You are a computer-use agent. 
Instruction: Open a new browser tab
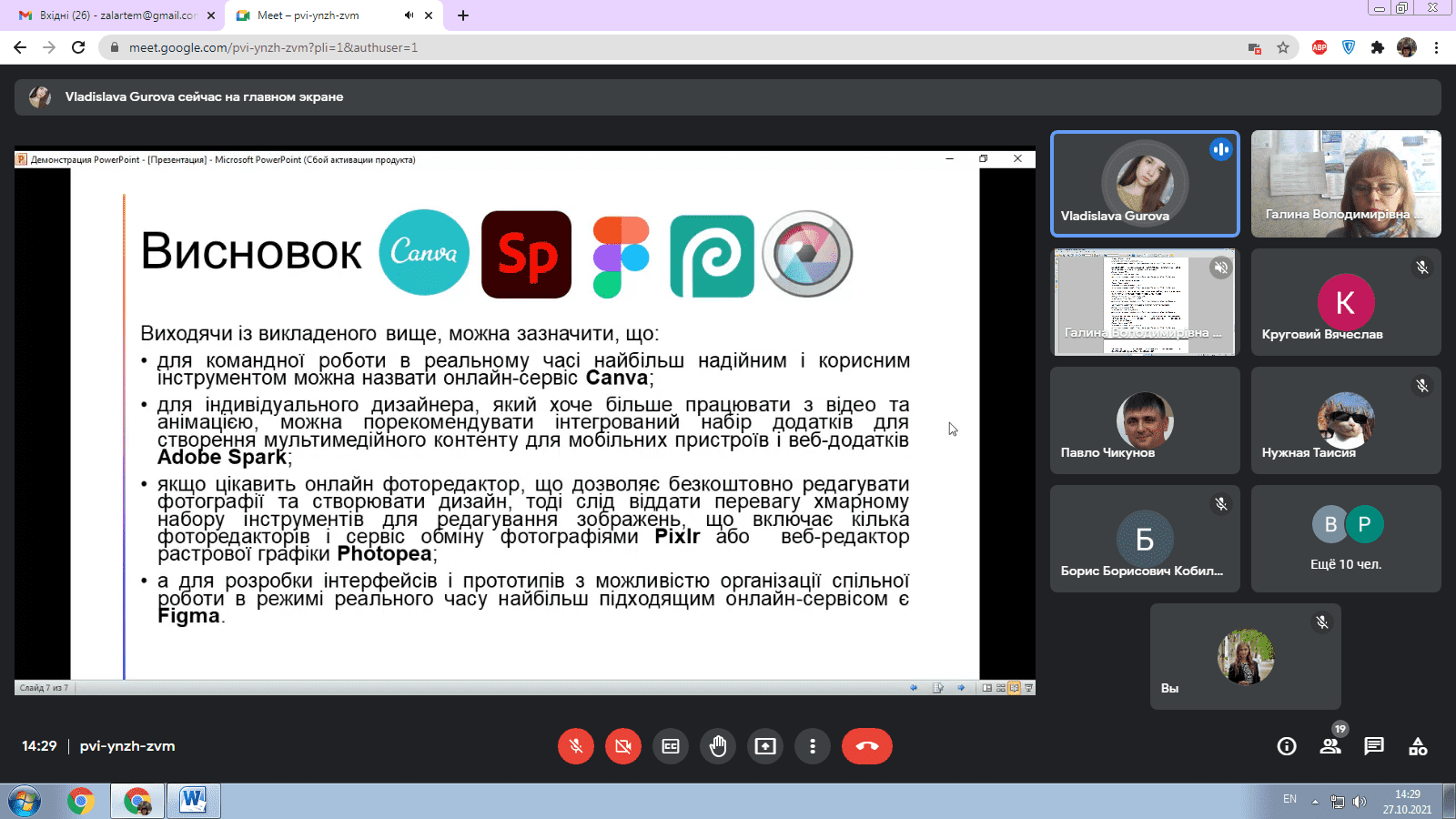pyautogui.click(x=463, y=15)
